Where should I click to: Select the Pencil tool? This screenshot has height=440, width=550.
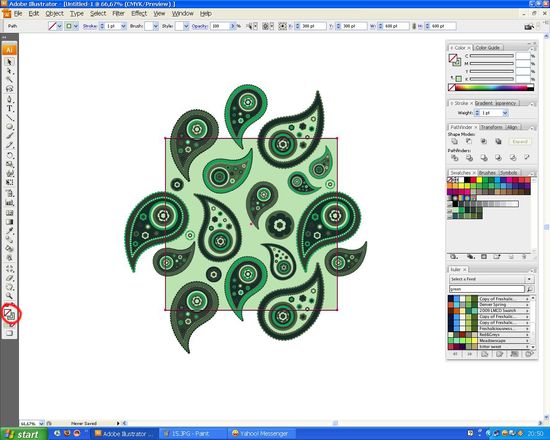pos(9,145)
